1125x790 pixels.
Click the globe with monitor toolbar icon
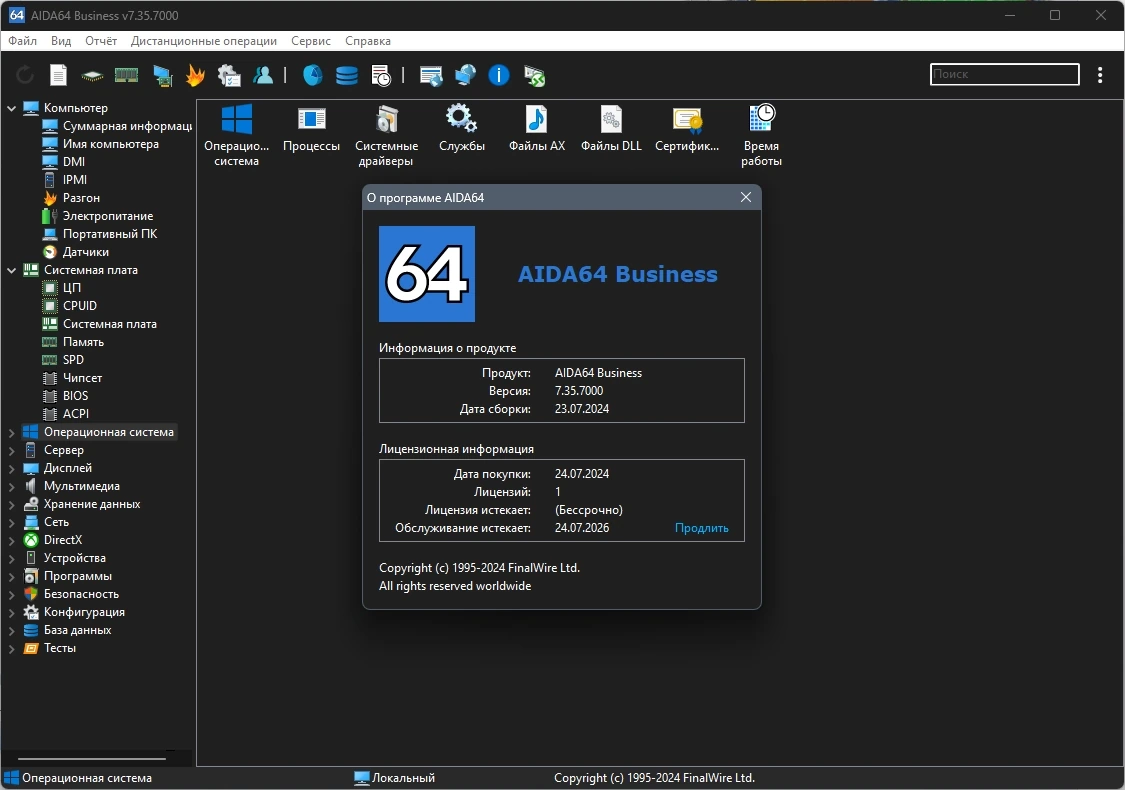(x=466, y=75)
